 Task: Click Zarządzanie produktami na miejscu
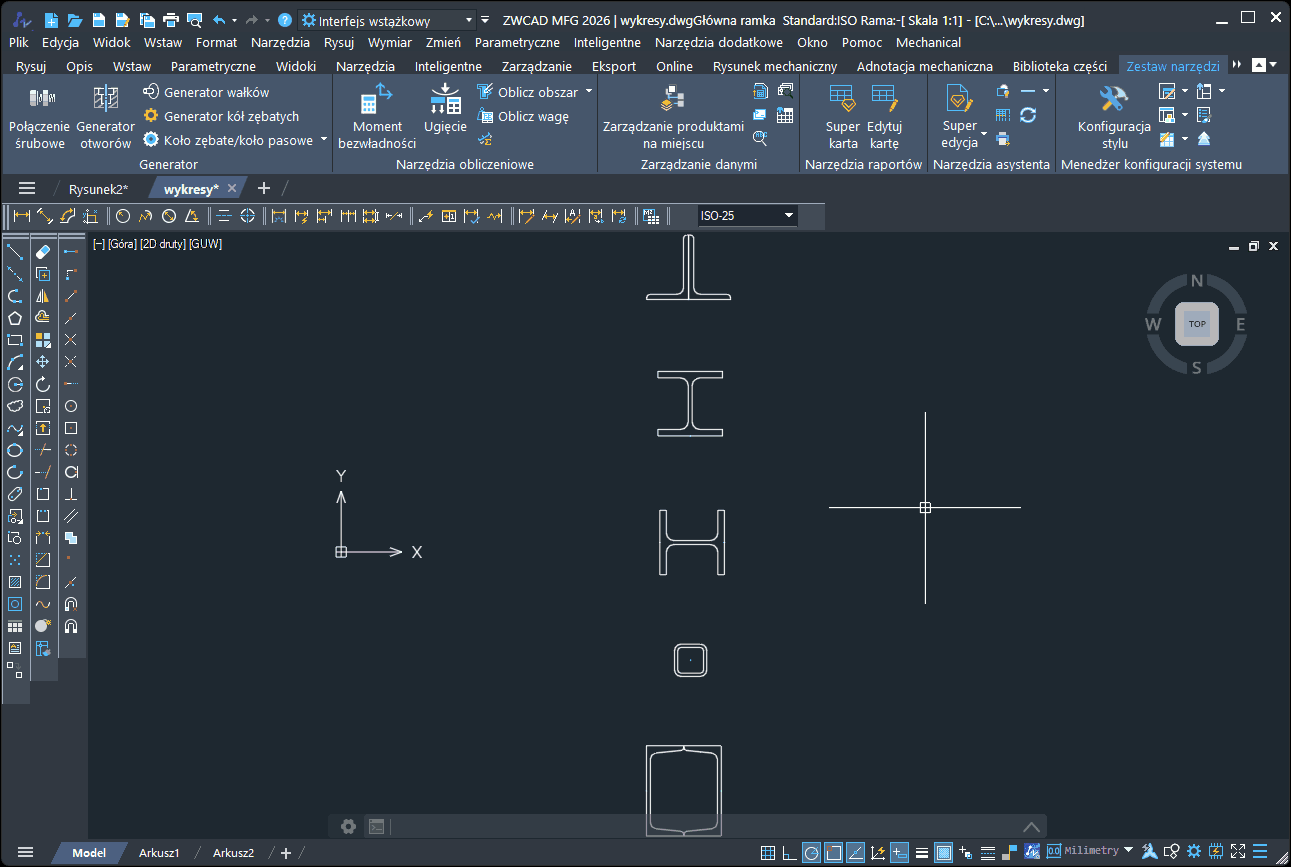[673, 113]
